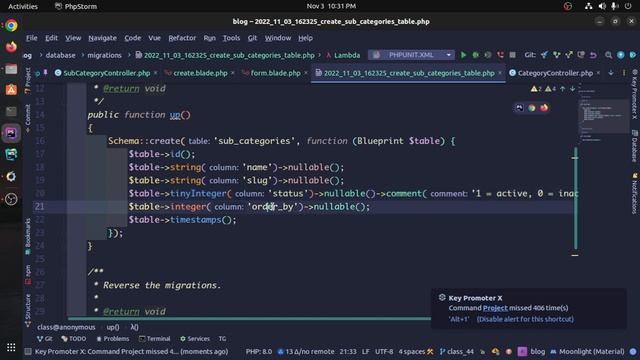
Task: Click the vertical scrollbar thumb in editor
Action: coord(575,199)
